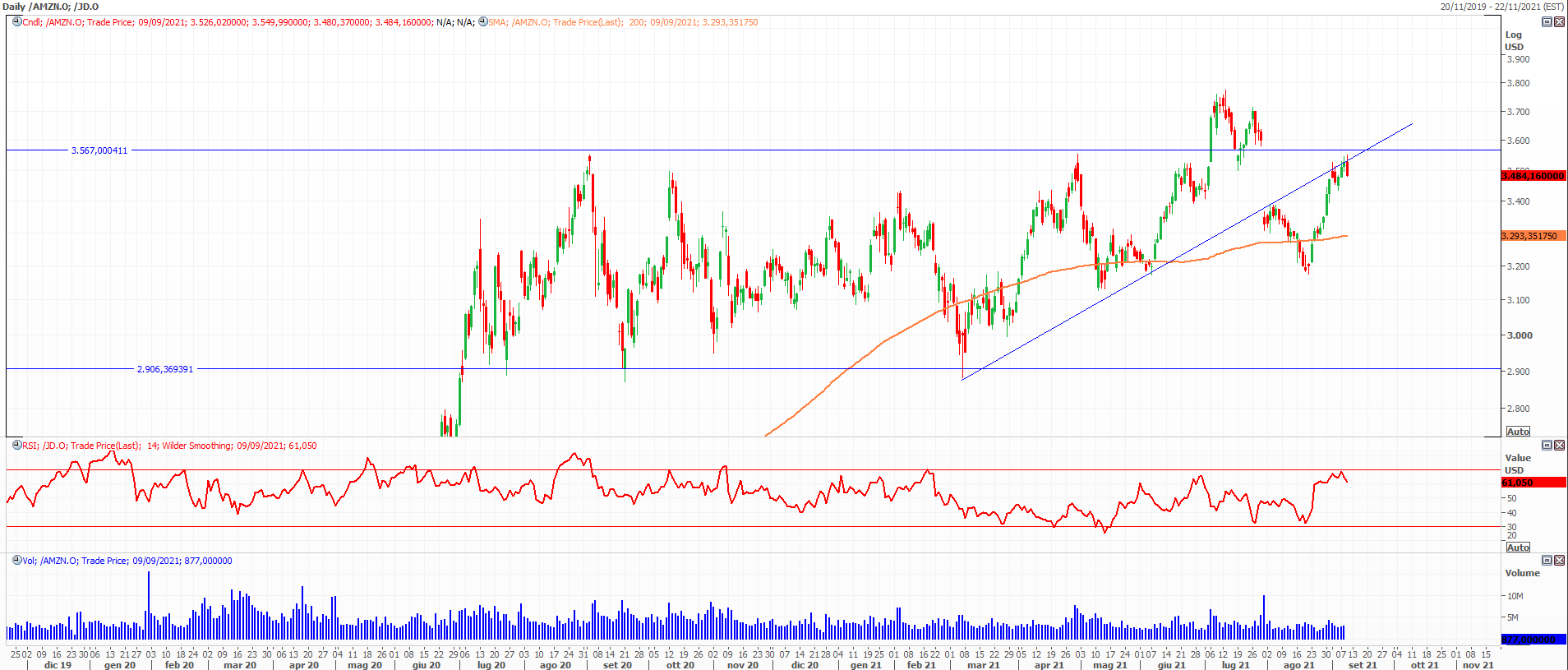1568x670 pixels.
Task: Close the Volume pane
Action: pyautogui.click(x=1559, y=561)
